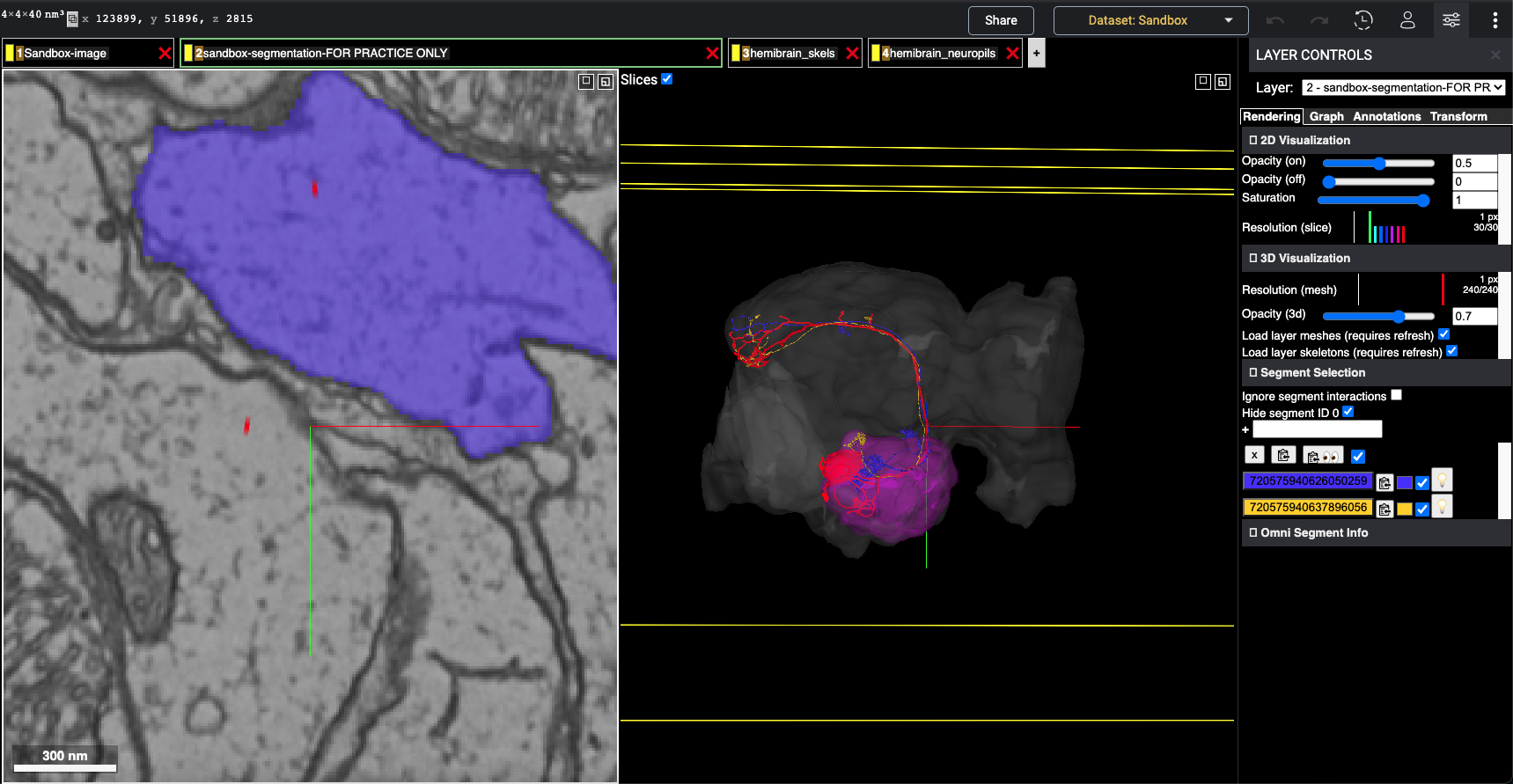Copy segment ID 720575940626050259 to clipboard
This screenshot has height=784, width=1513.
pyautogui.click(x=1384, y=482)
